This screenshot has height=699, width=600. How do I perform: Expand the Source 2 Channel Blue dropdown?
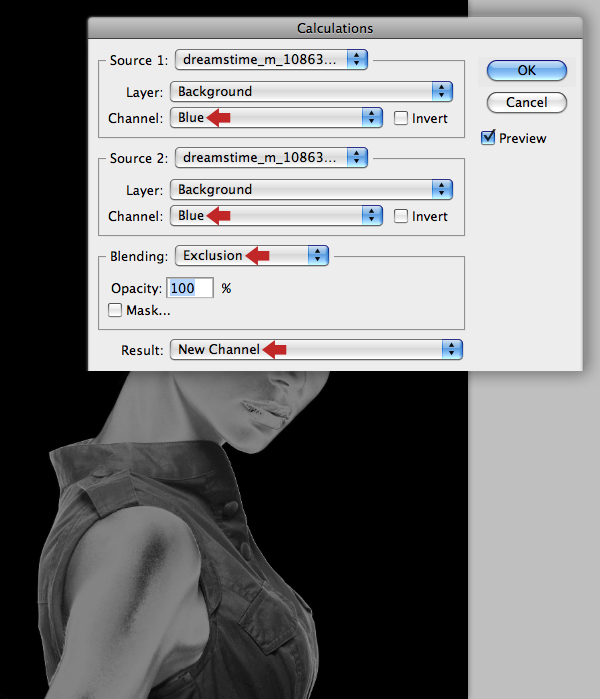[x=276, y=216]
